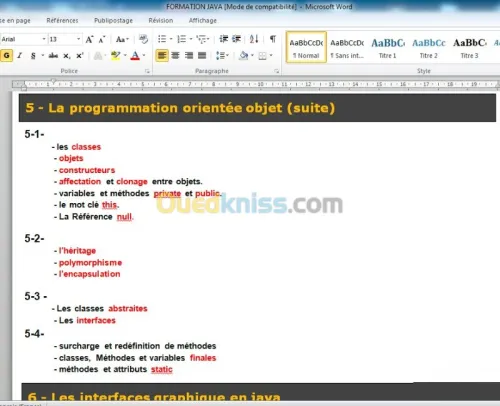Expand shading color dropdown arrow
This screenshot has width=500, height=406.
click(252, 55)
